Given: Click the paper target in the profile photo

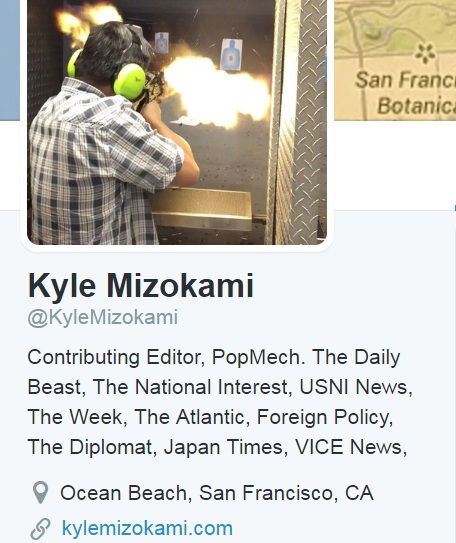Looking at the screenshot, I should pyautogui.click(x=231, y=54).
